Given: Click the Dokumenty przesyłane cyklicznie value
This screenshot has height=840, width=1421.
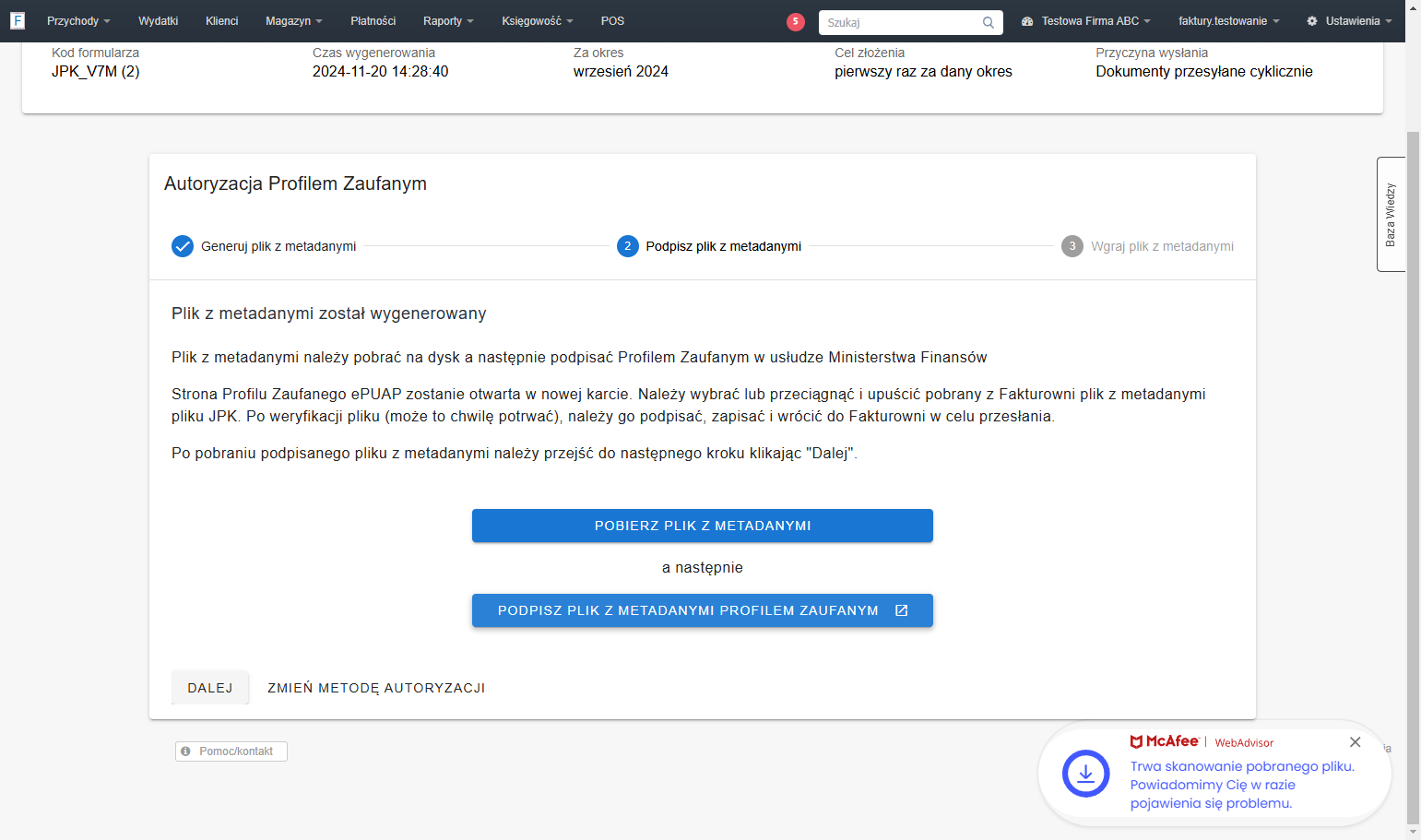Looking at the screenshot, I should tap(1204, 72).
